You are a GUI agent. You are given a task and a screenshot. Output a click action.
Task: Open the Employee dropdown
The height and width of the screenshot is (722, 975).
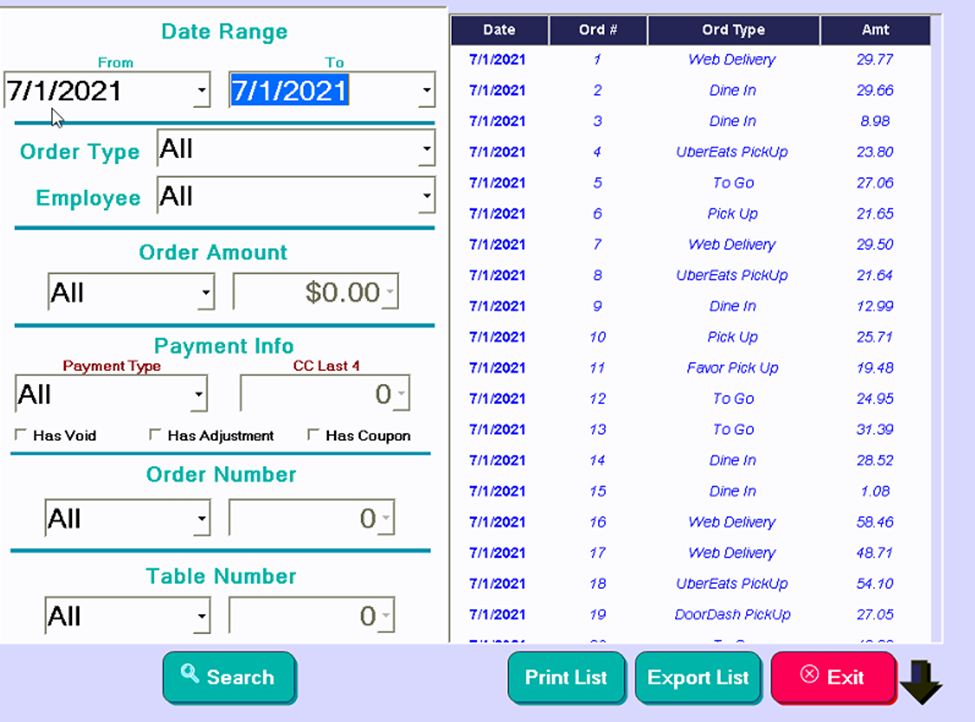click(x=428, y=195)
